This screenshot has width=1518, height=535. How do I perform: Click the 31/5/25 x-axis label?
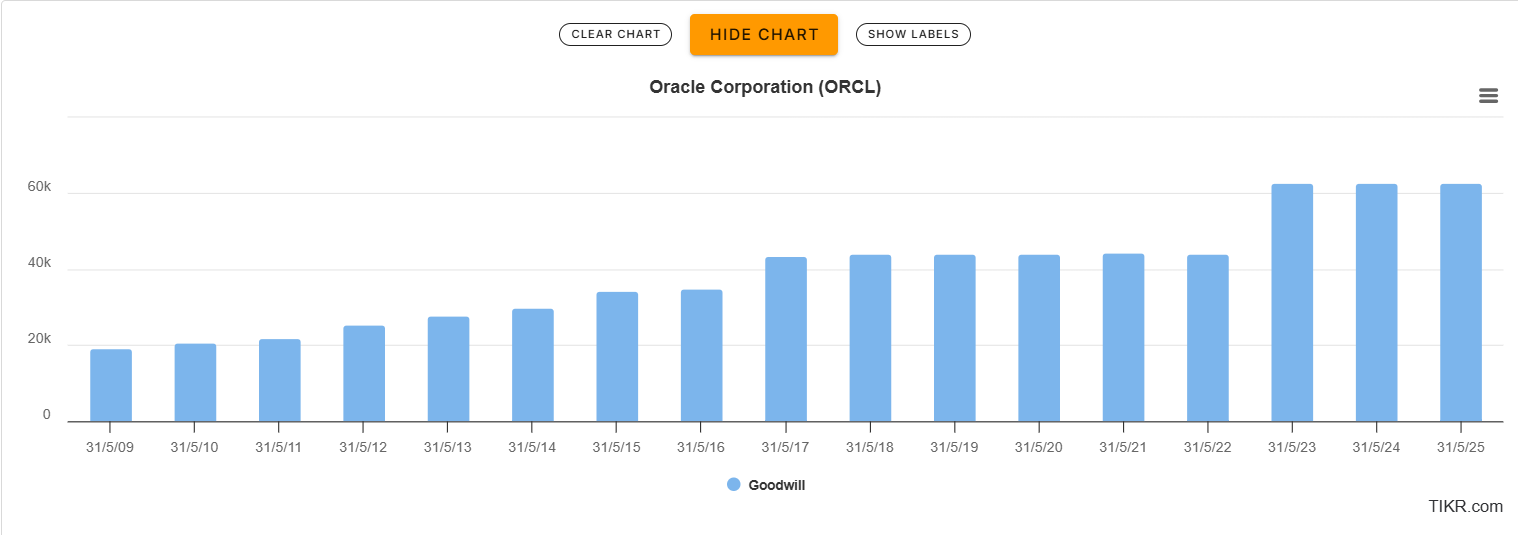coord(1460,447)
